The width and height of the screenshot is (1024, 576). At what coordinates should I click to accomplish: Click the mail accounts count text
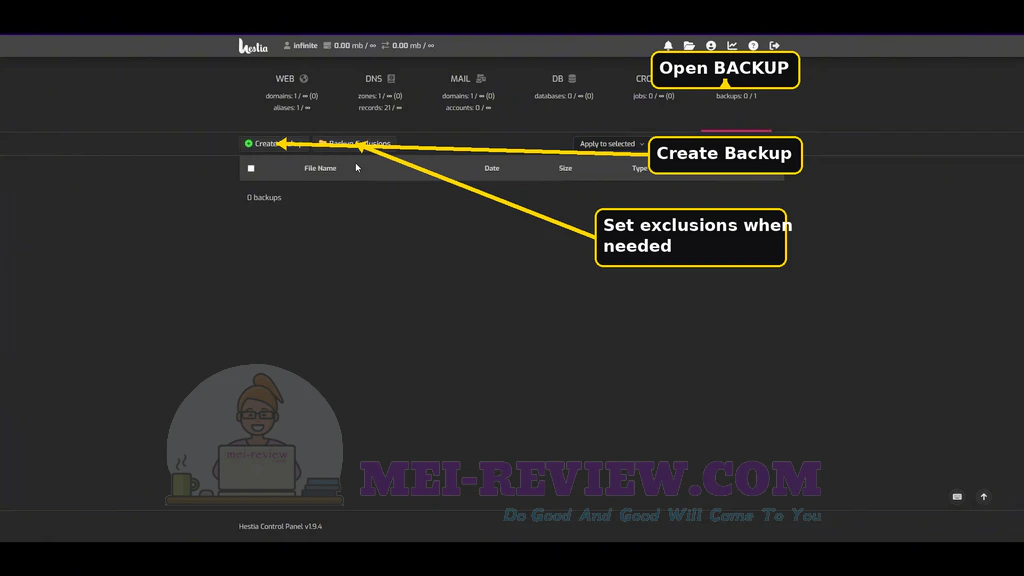click(468, 108)
